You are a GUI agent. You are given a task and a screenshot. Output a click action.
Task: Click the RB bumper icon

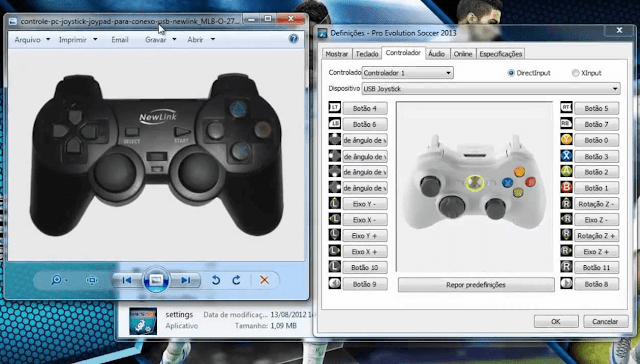click(x=566, y=124)
